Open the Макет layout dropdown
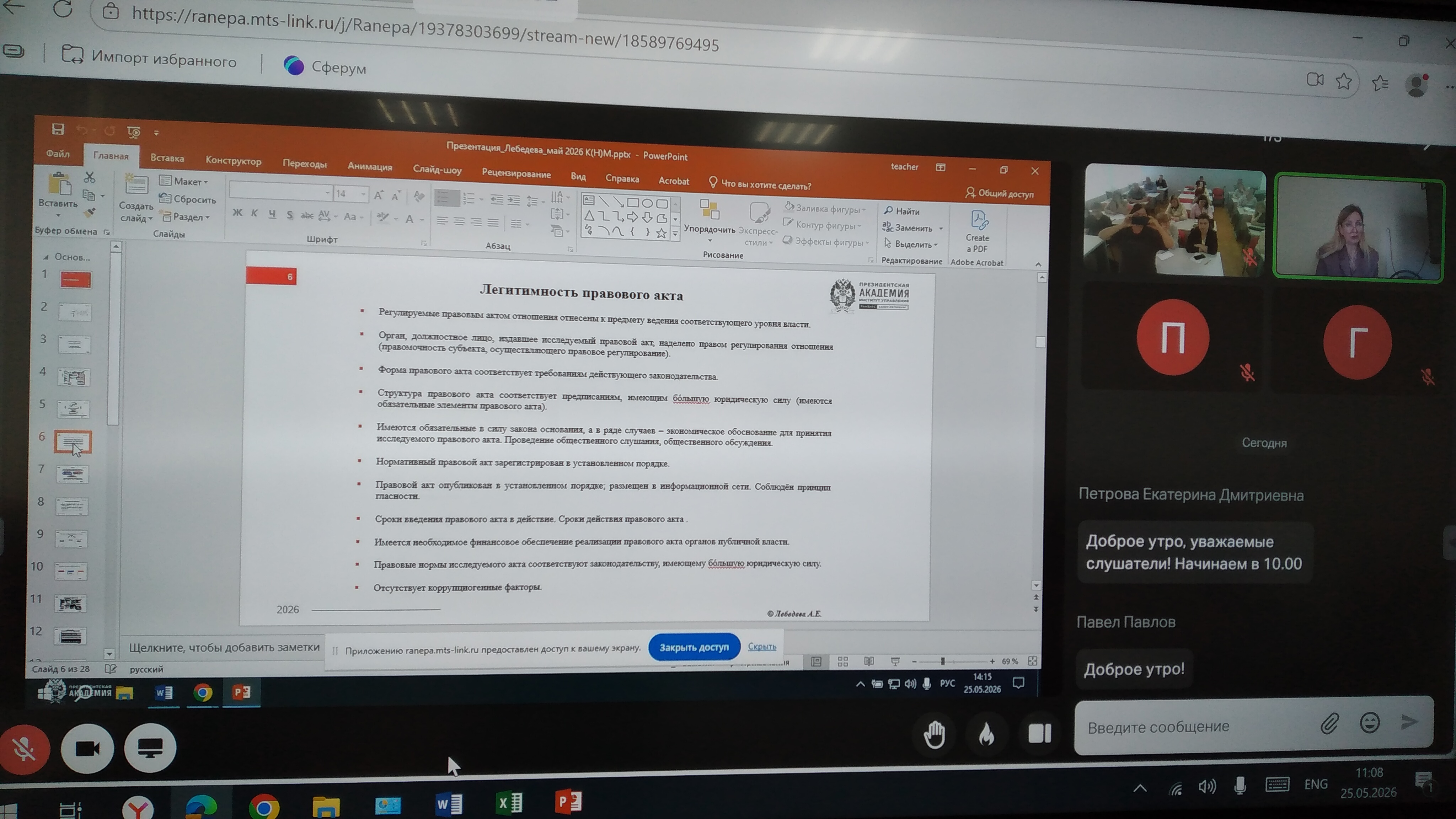The height and width of the screenshot is (819, 1456). pos(184,181)
